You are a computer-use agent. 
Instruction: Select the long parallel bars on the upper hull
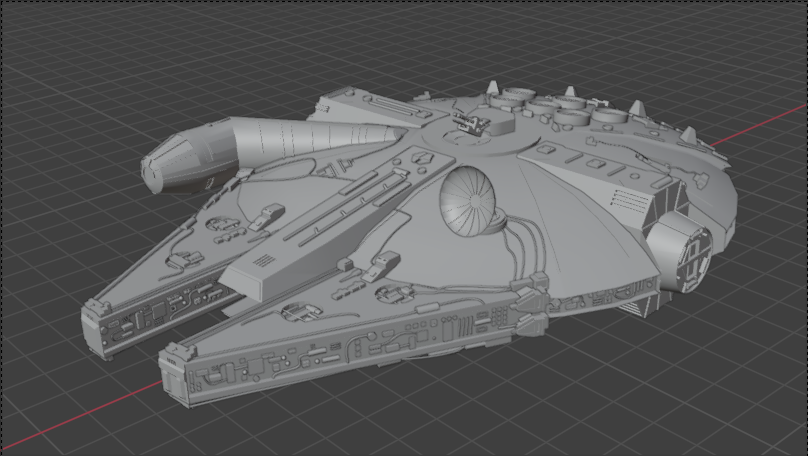pos(345,202)
